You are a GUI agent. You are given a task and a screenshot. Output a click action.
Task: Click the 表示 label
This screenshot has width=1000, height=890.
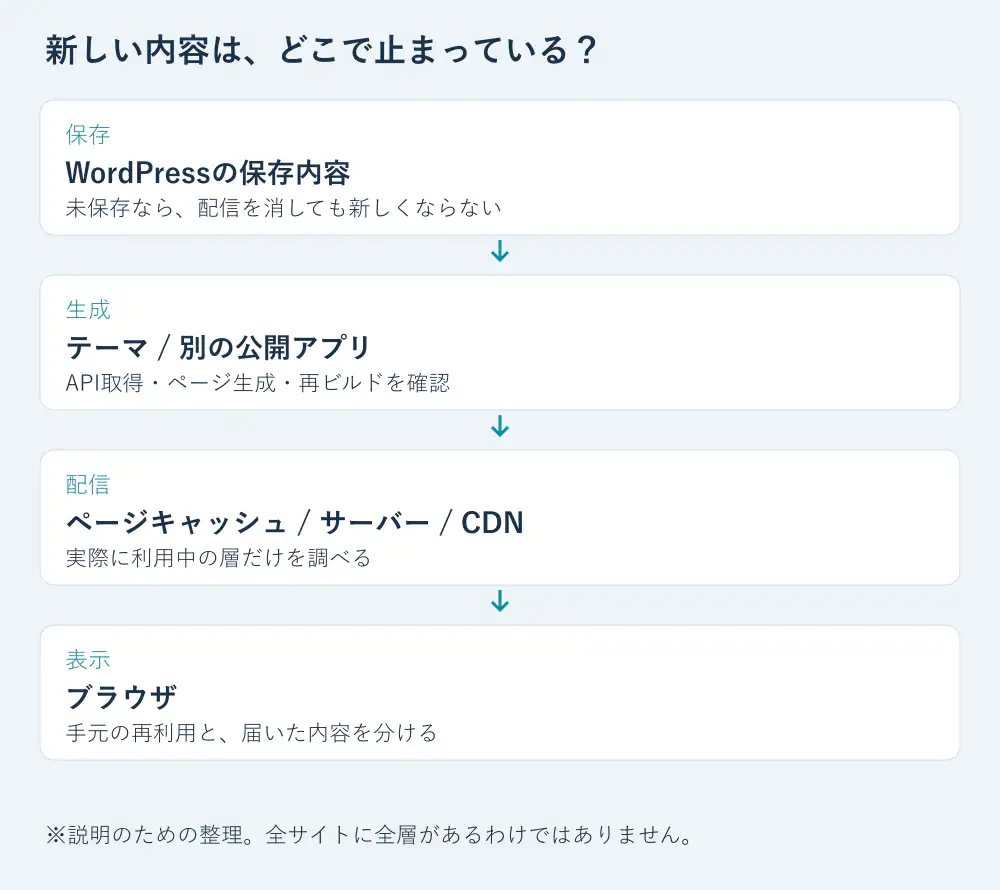[x=88, y=660]
